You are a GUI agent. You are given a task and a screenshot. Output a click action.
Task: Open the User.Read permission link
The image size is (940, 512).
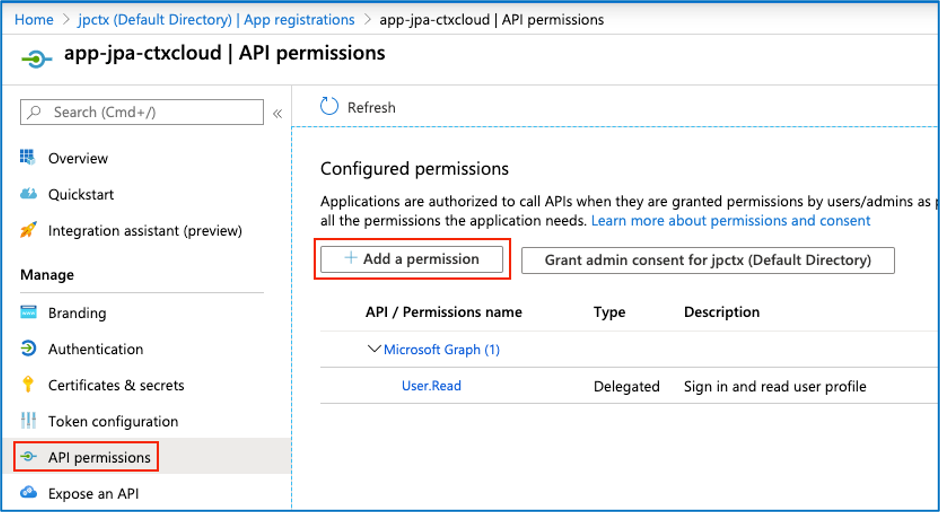click(431, 386)
